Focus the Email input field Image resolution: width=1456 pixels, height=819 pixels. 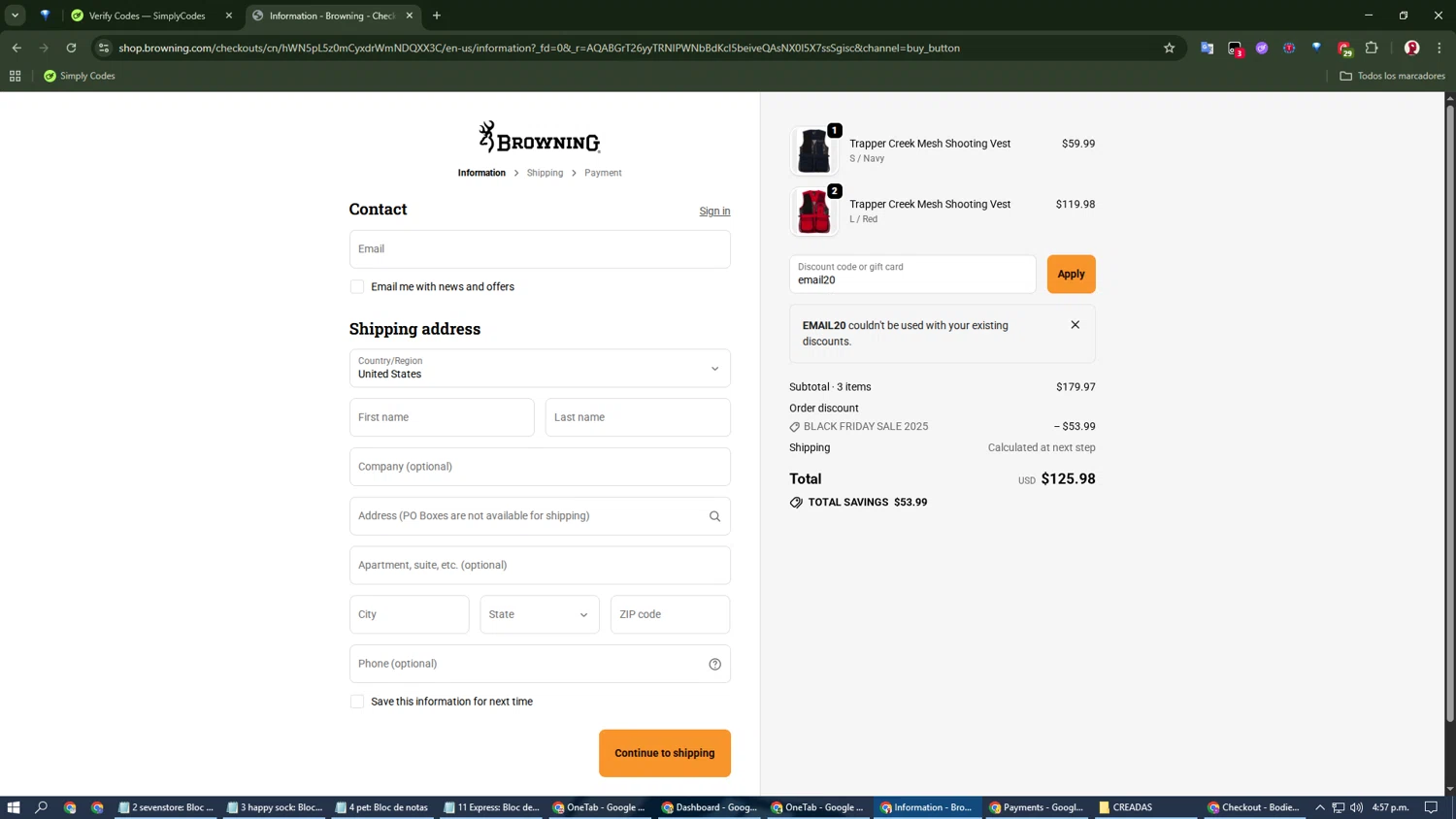[x=540, y=249]
